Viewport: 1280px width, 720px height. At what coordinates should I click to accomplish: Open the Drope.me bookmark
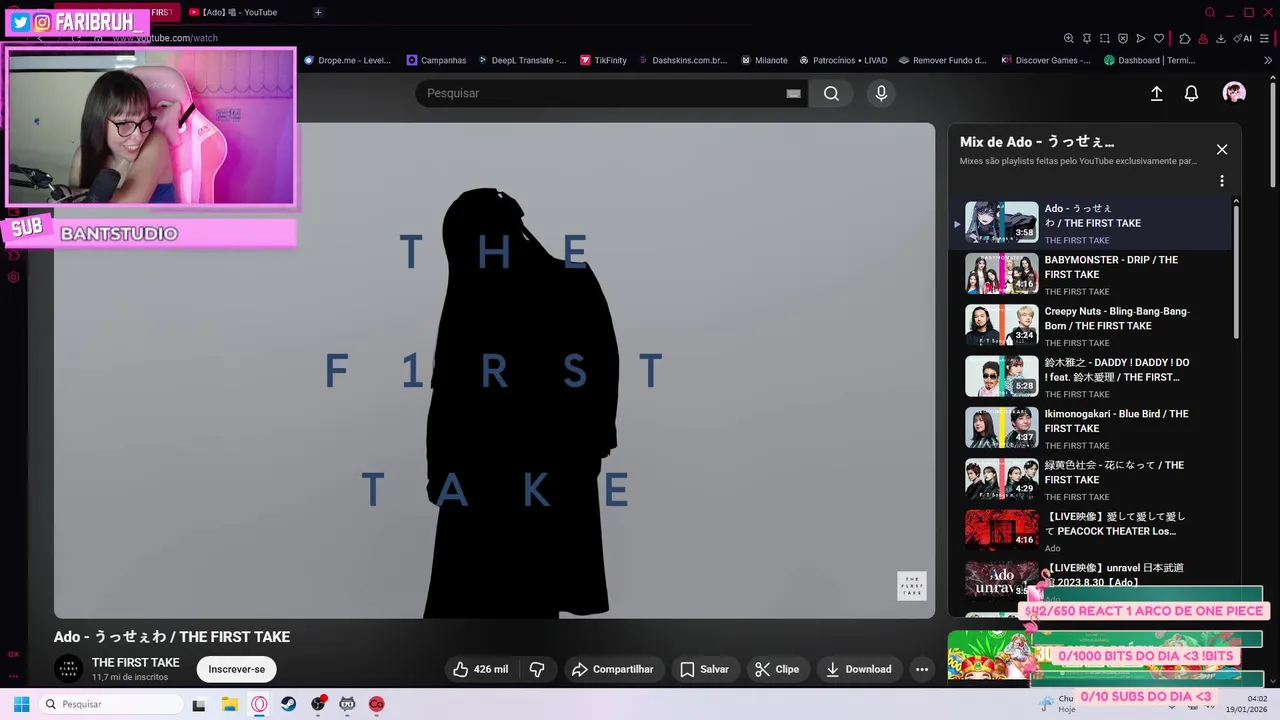347,60
